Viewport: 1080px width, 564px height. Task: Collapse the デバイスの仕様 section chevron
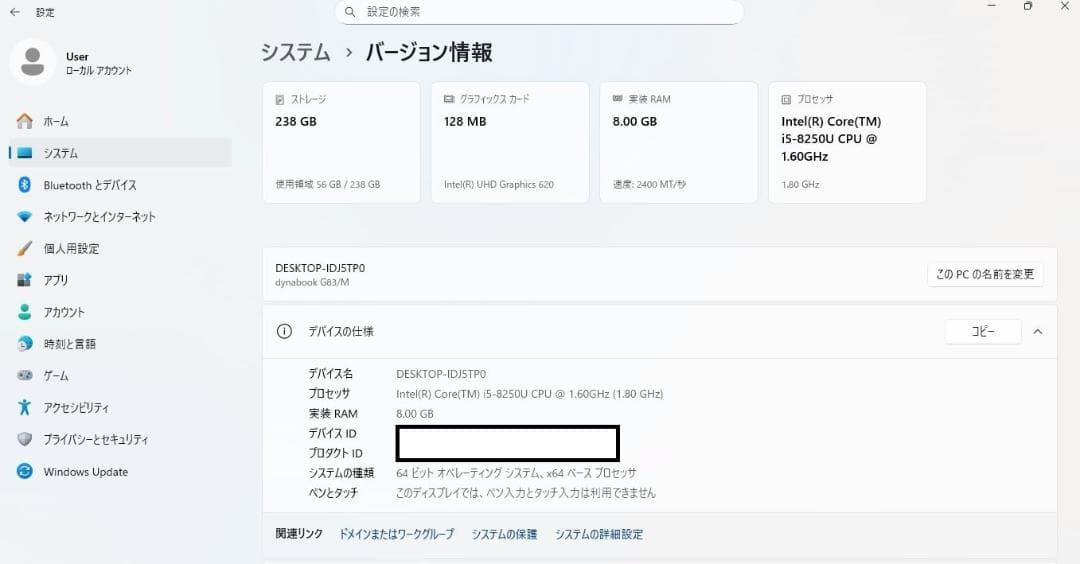point(1037,331)
